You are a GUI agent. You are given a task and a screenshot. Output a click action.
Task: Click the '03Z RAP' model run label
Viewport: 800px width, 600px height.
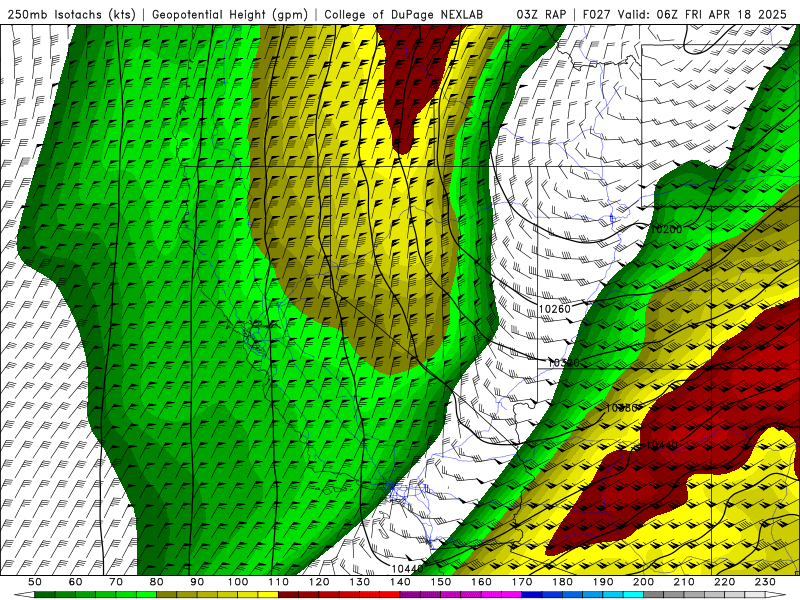(541, 15)
